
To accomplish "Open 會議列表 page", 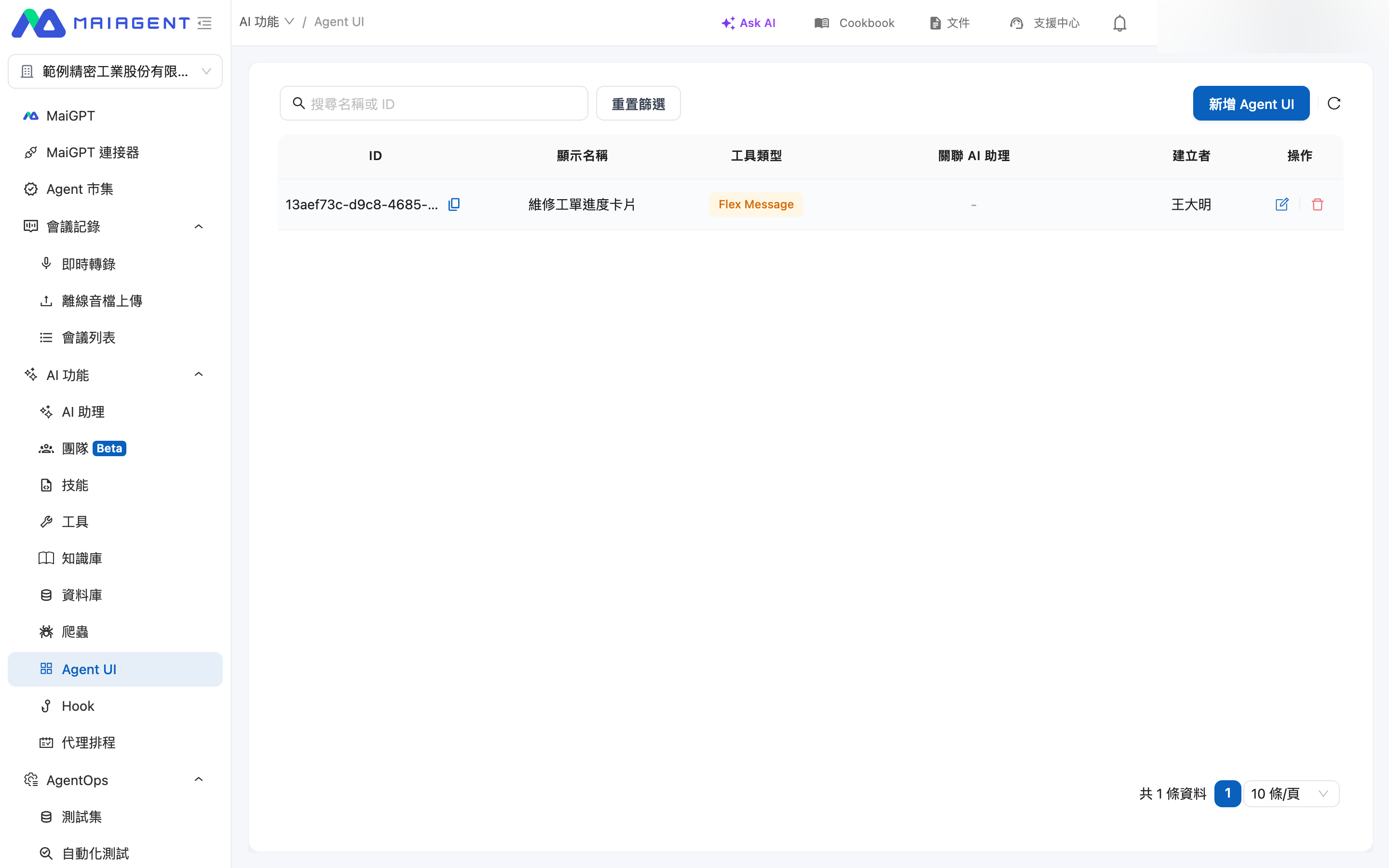I will click(x=115, y=338).
